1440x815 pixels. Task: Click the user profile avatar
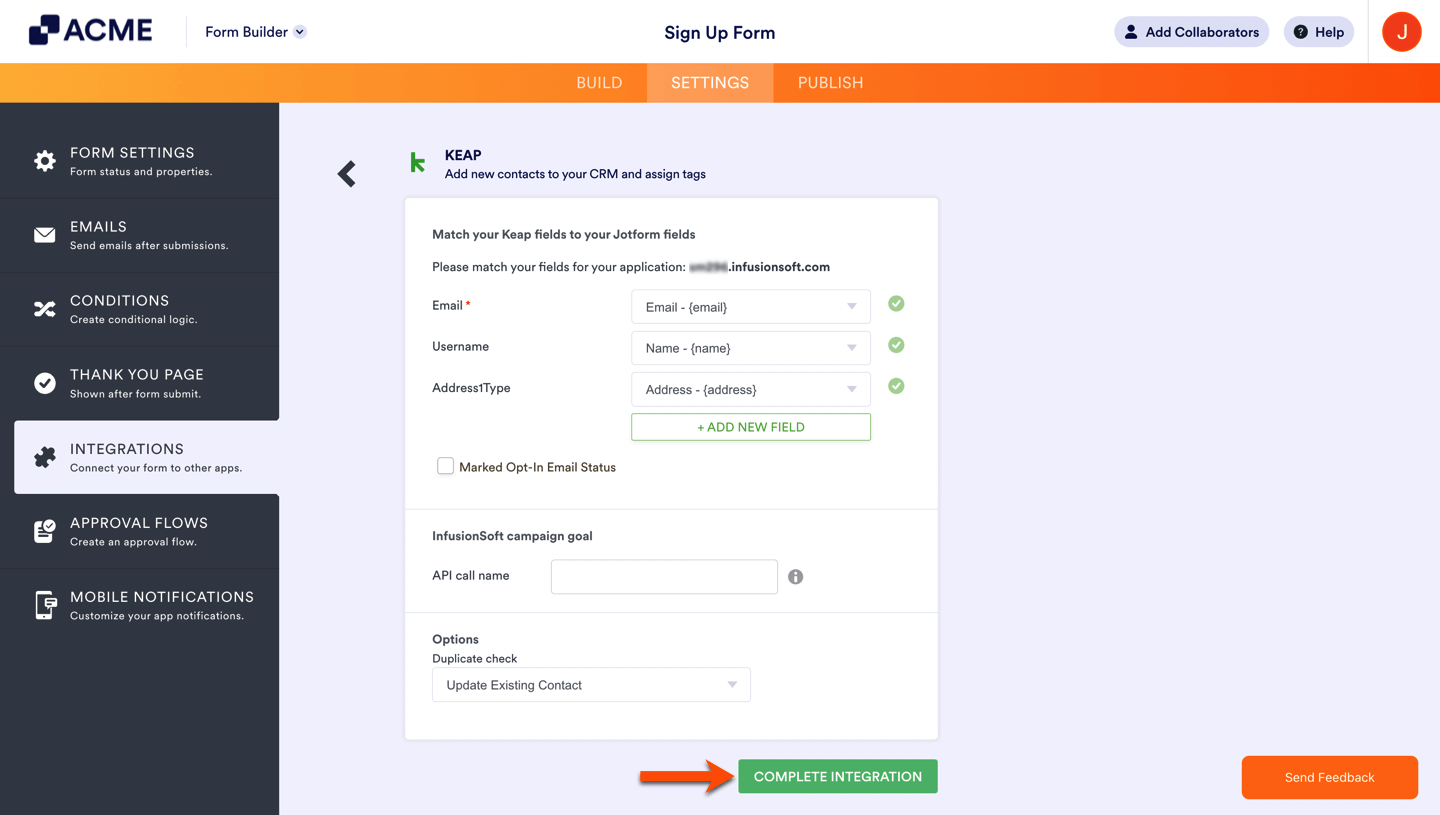(1401, 31)
